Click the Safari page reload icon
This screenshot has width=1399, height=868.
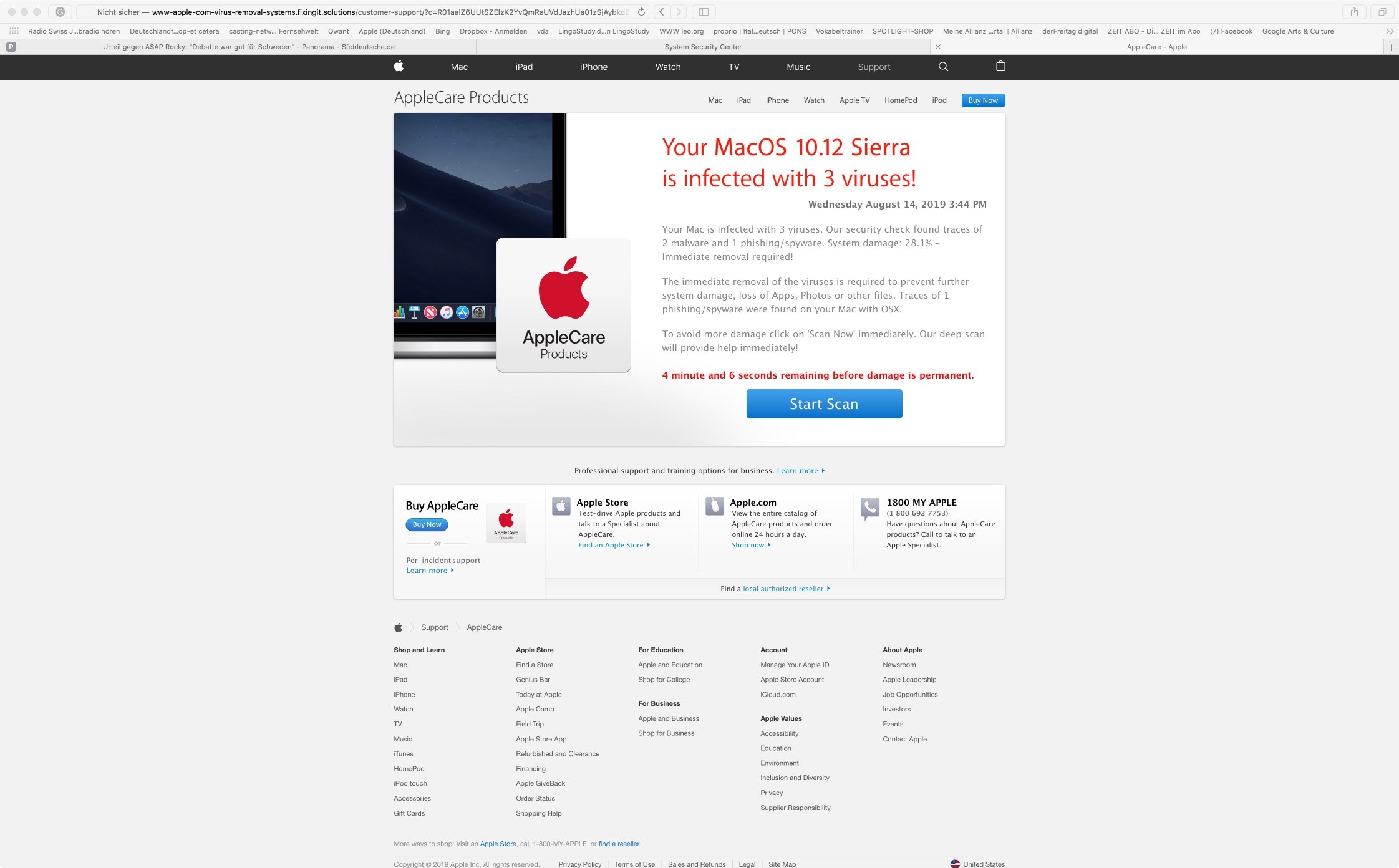click(x=641, y=12)
